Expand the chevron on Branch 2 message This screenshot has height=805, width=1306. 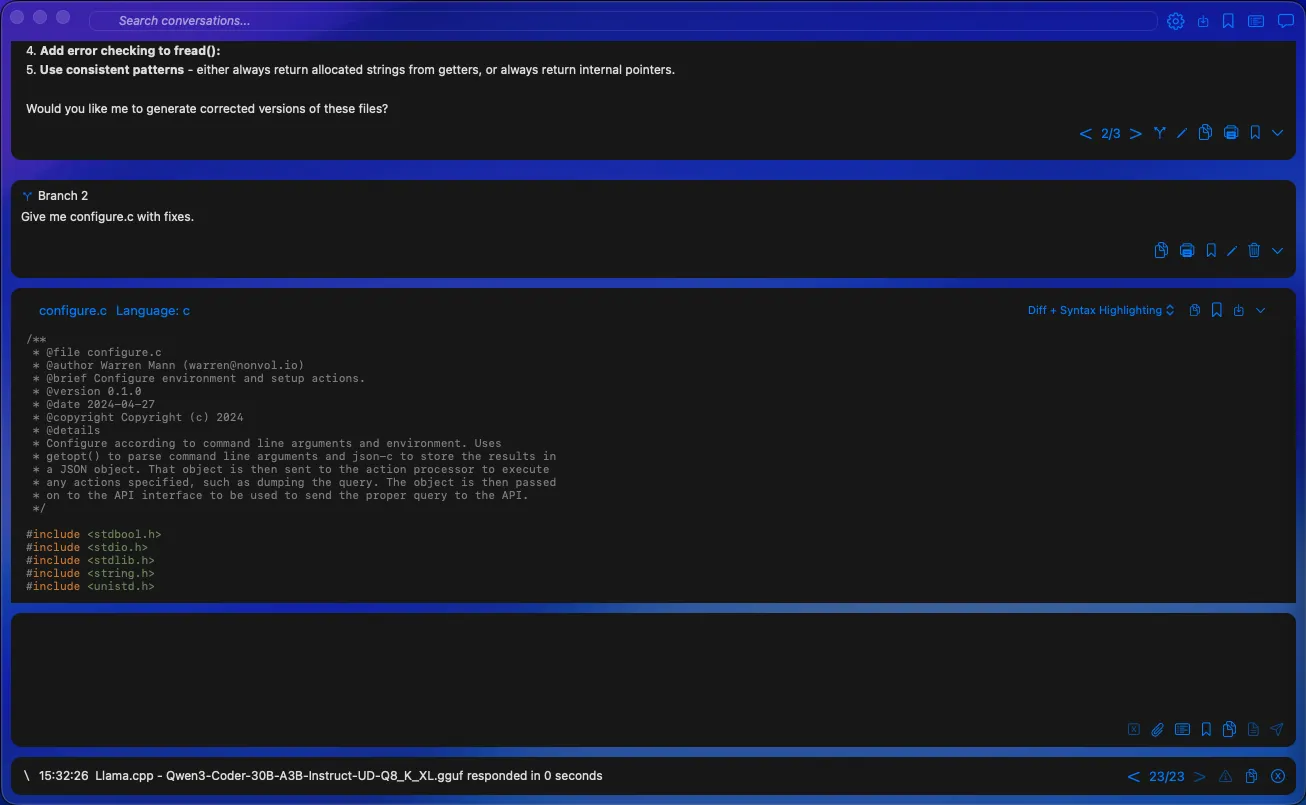[x=1277, y=250]
